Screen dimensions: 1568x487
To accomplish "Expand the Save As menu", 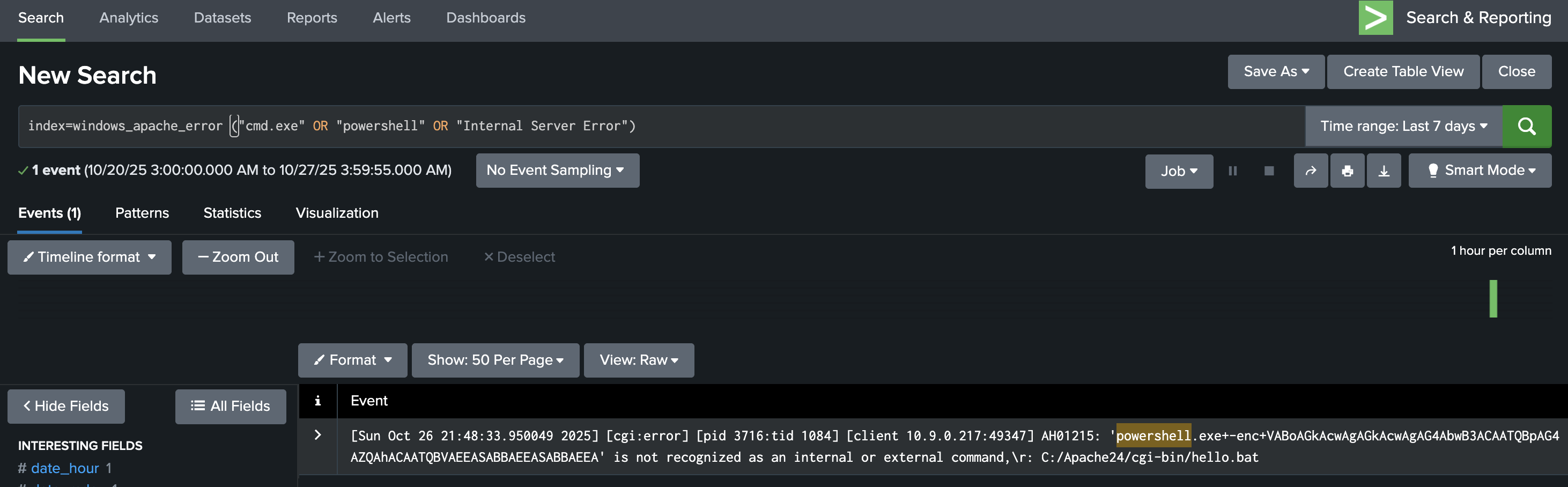I will click(x=1275, y=71).
